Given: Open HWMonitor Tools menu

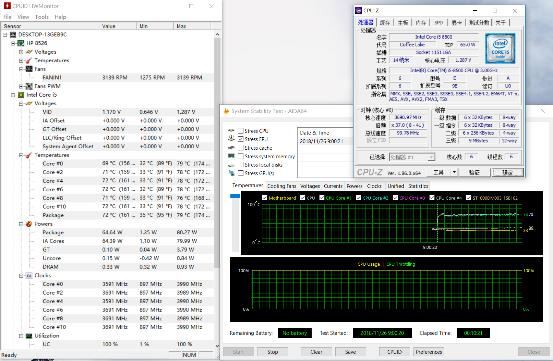Looking at the screenshot, I should point(42,17).
